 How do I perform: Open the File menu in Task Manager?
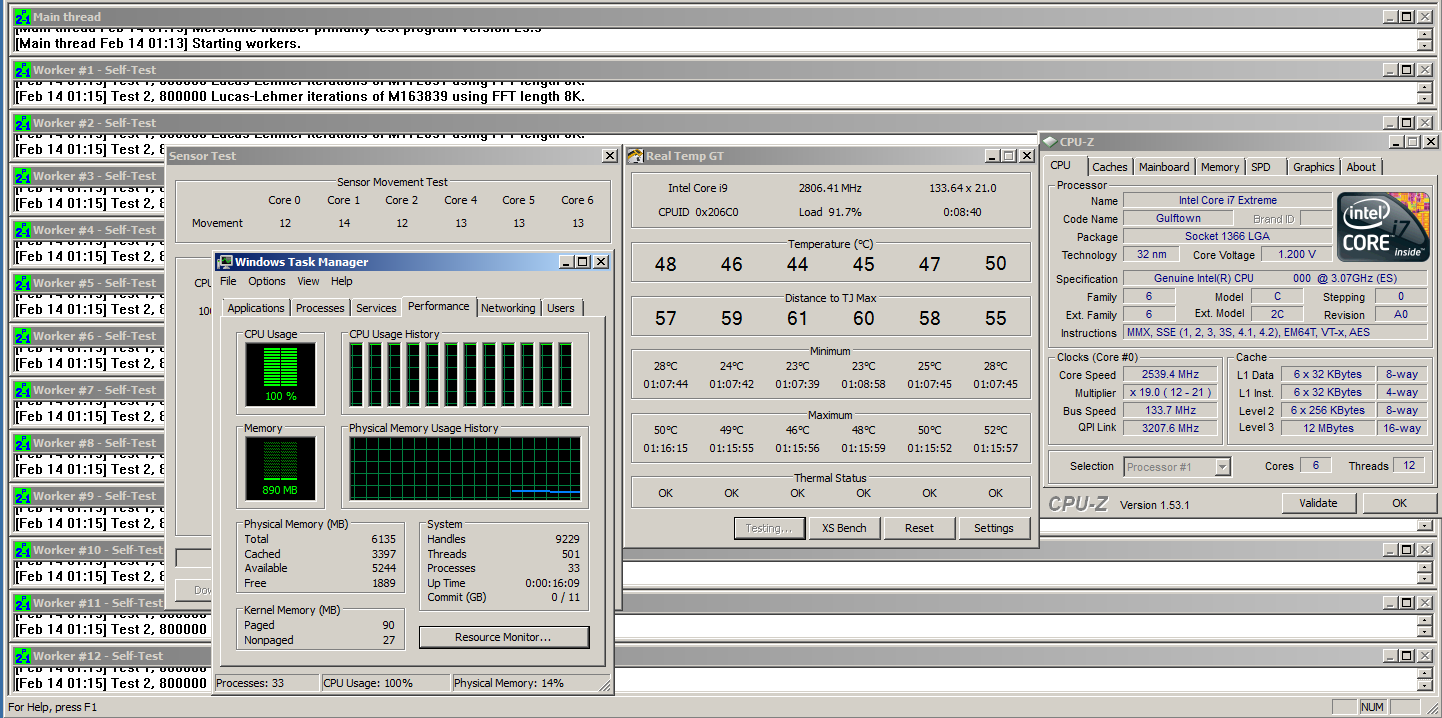coord(228,282)
